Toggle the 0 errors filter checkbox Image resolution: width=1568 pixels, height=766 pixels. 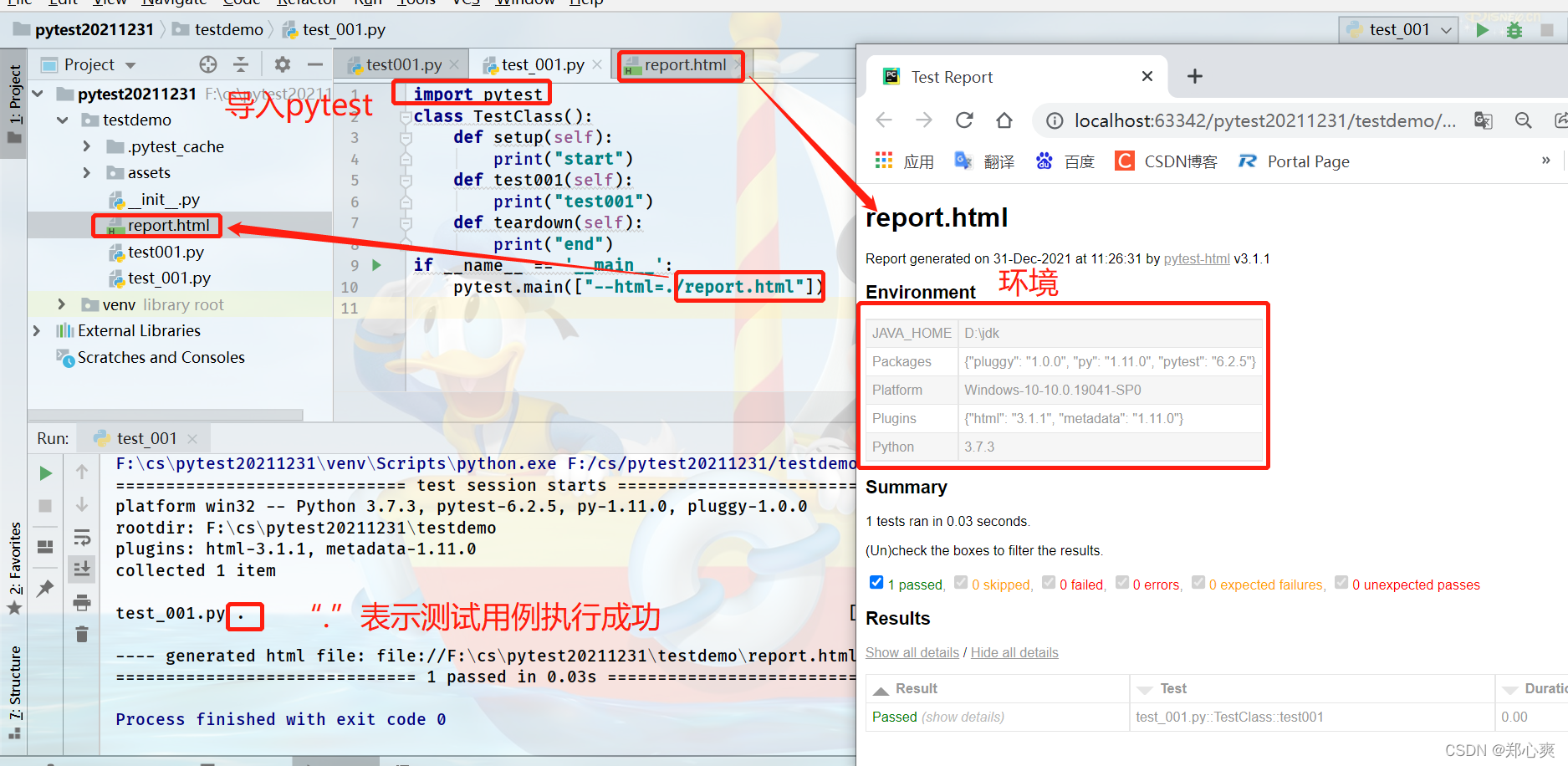(1122, 582)
